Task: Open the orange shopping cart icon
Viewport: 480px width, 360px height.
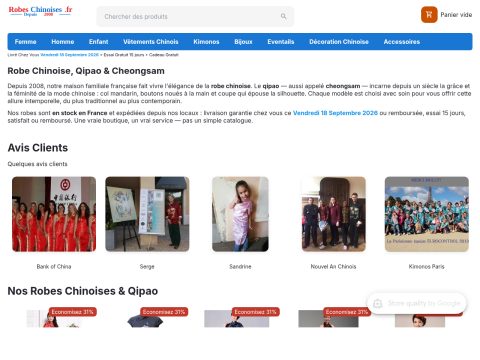Action: [429, 15]
